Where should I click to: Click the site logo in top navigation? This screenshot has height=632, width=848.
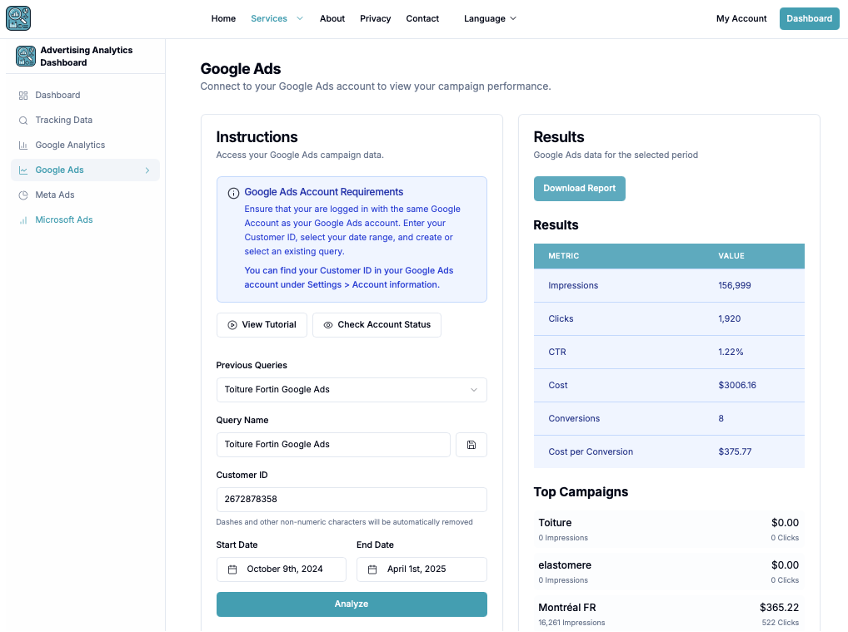point(18,18)
